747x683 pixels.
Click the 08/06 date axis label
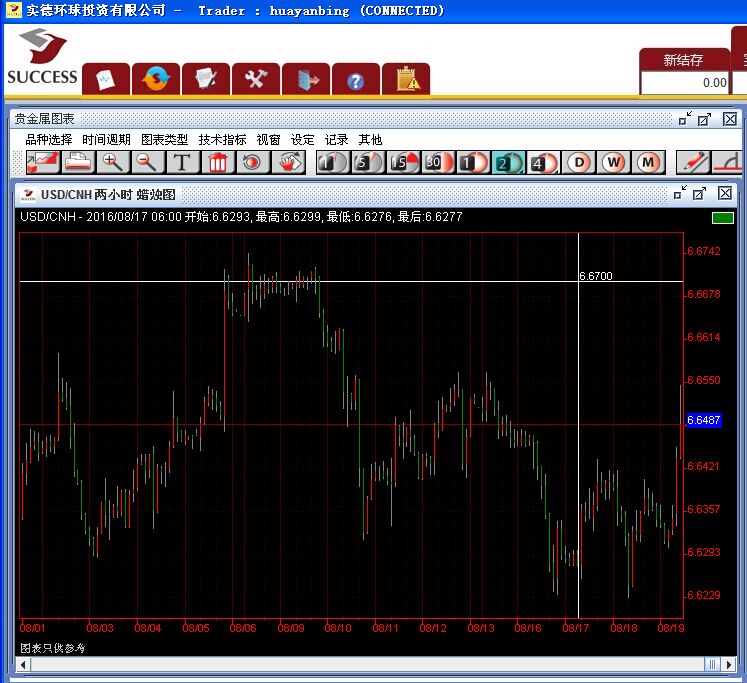[x=243, y=628]
